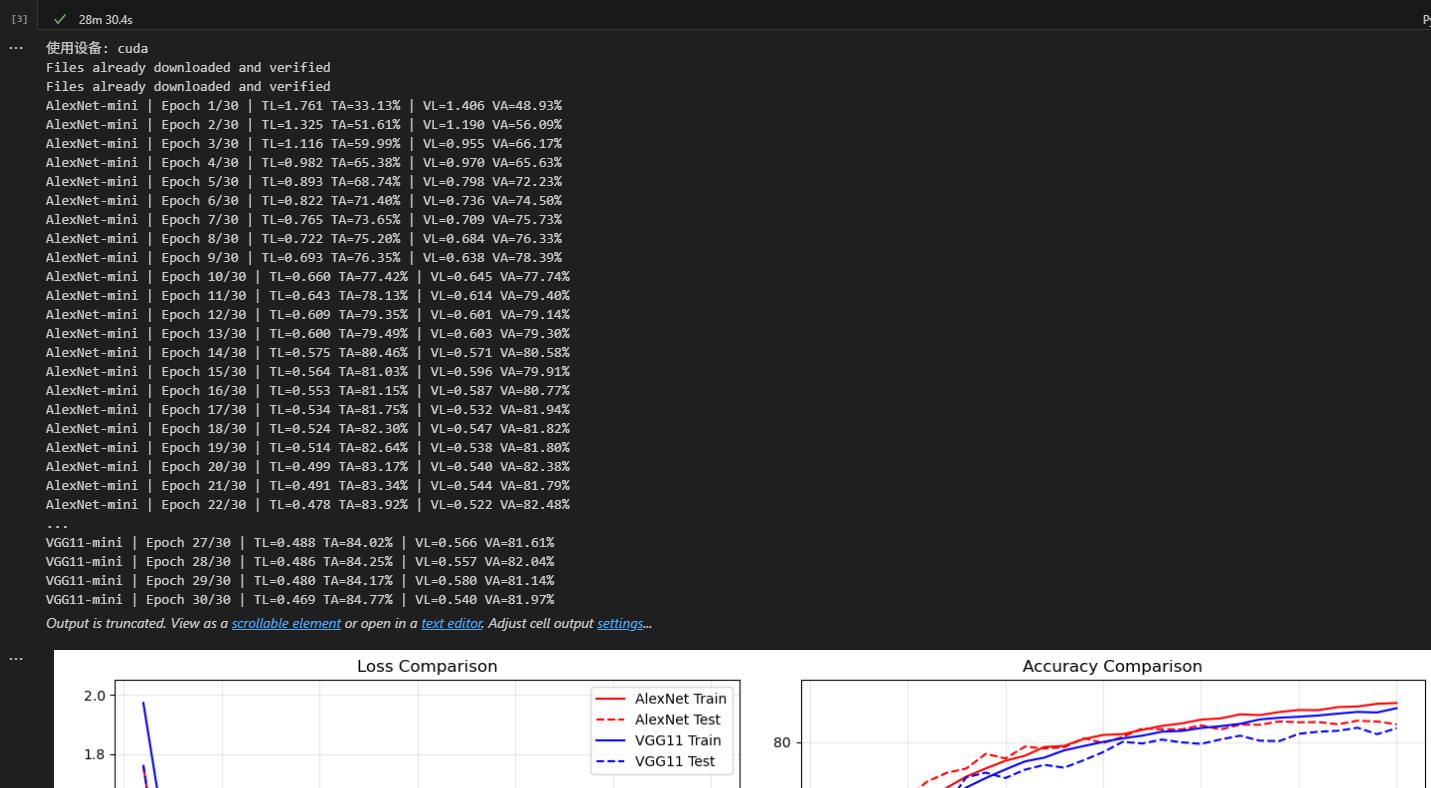Click AlexNet Test legend entry
The width and height of the screenshot is (1431, 788).
click(658, 720)
